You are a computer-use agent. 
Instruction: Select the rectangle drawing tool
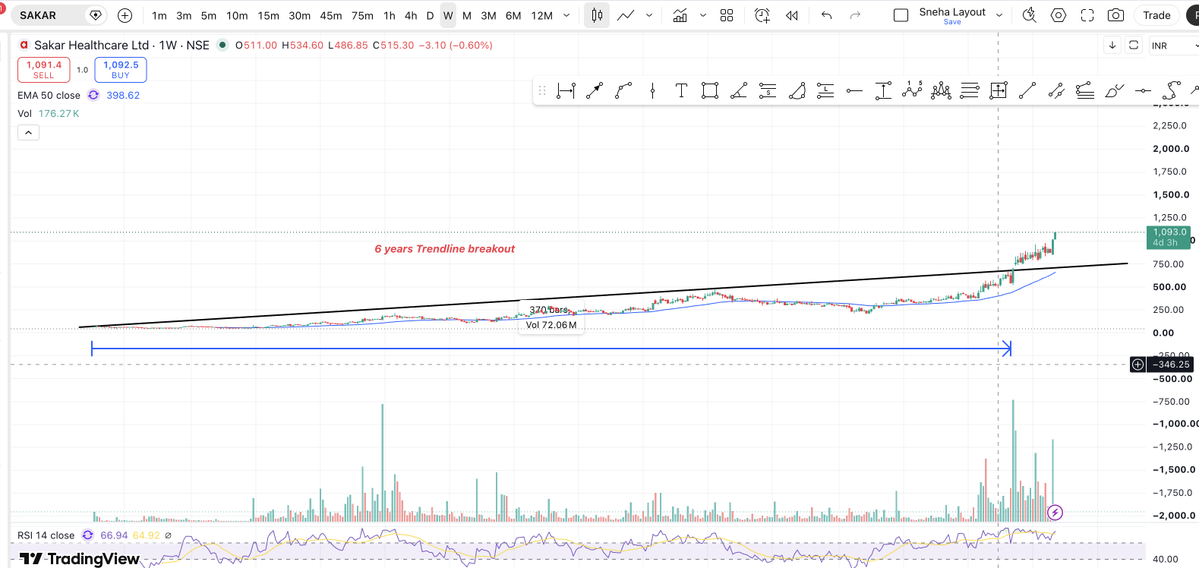point(710,91)
